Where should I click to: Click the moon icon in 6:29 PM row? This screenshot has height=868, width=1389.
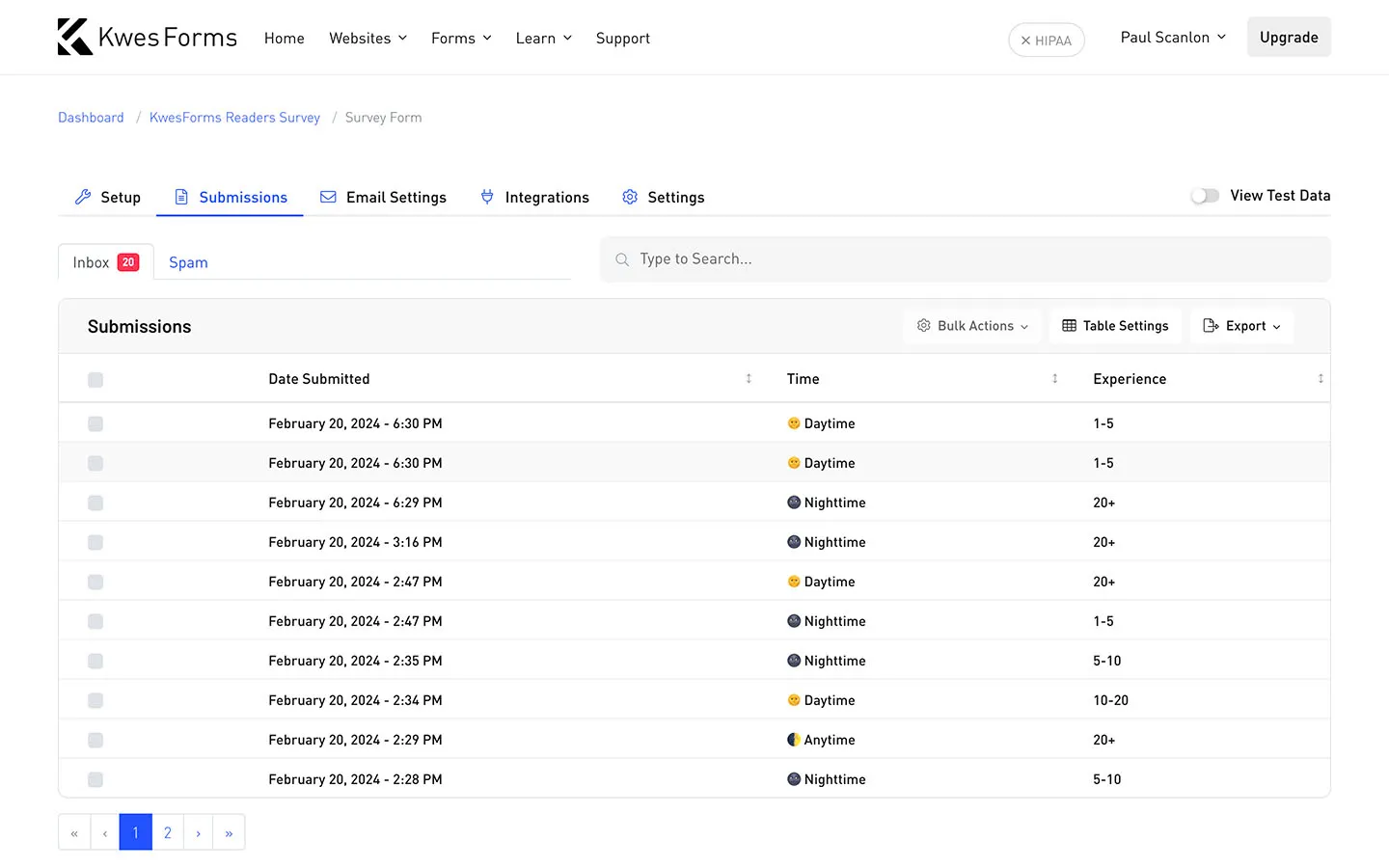pyautogui.click(x=794, y=502)
